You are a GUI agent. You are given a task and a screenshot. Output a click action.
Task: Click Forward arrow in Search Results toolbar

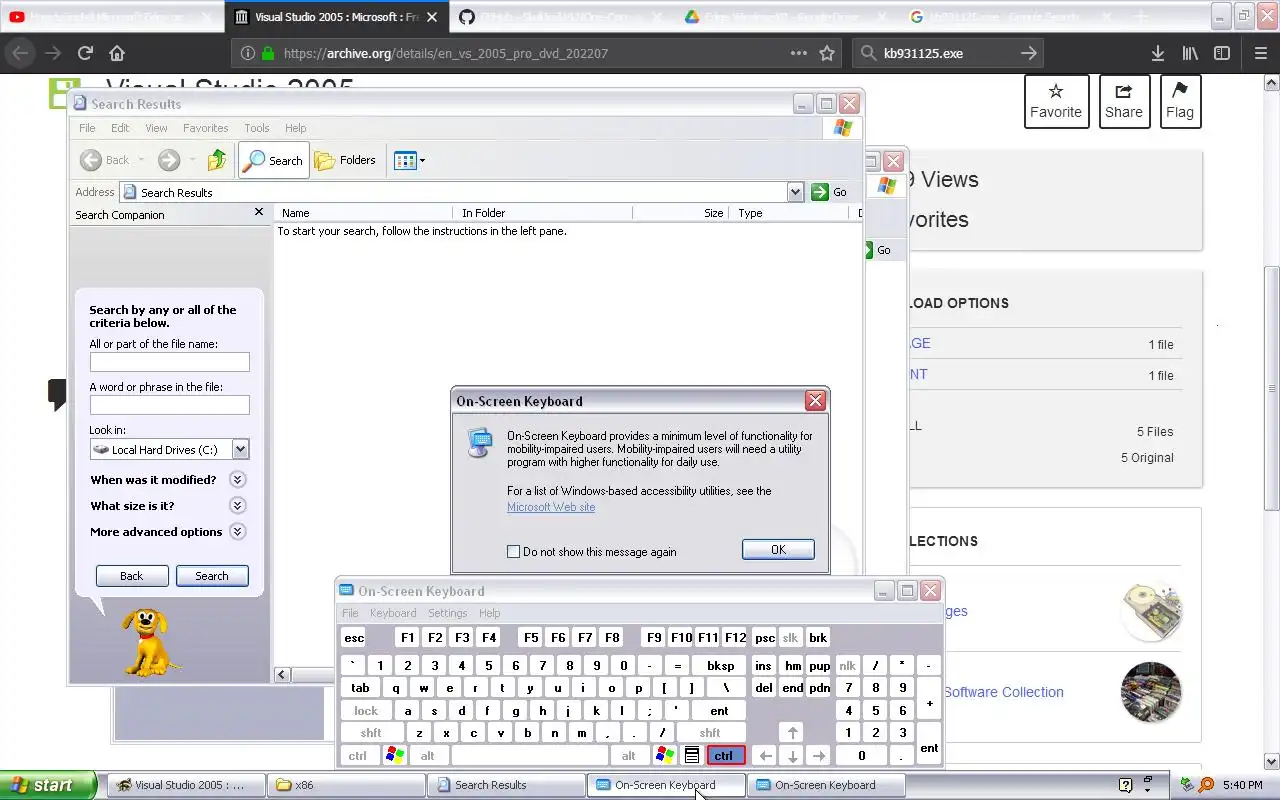pyautogui.click(x=169, y=160)
